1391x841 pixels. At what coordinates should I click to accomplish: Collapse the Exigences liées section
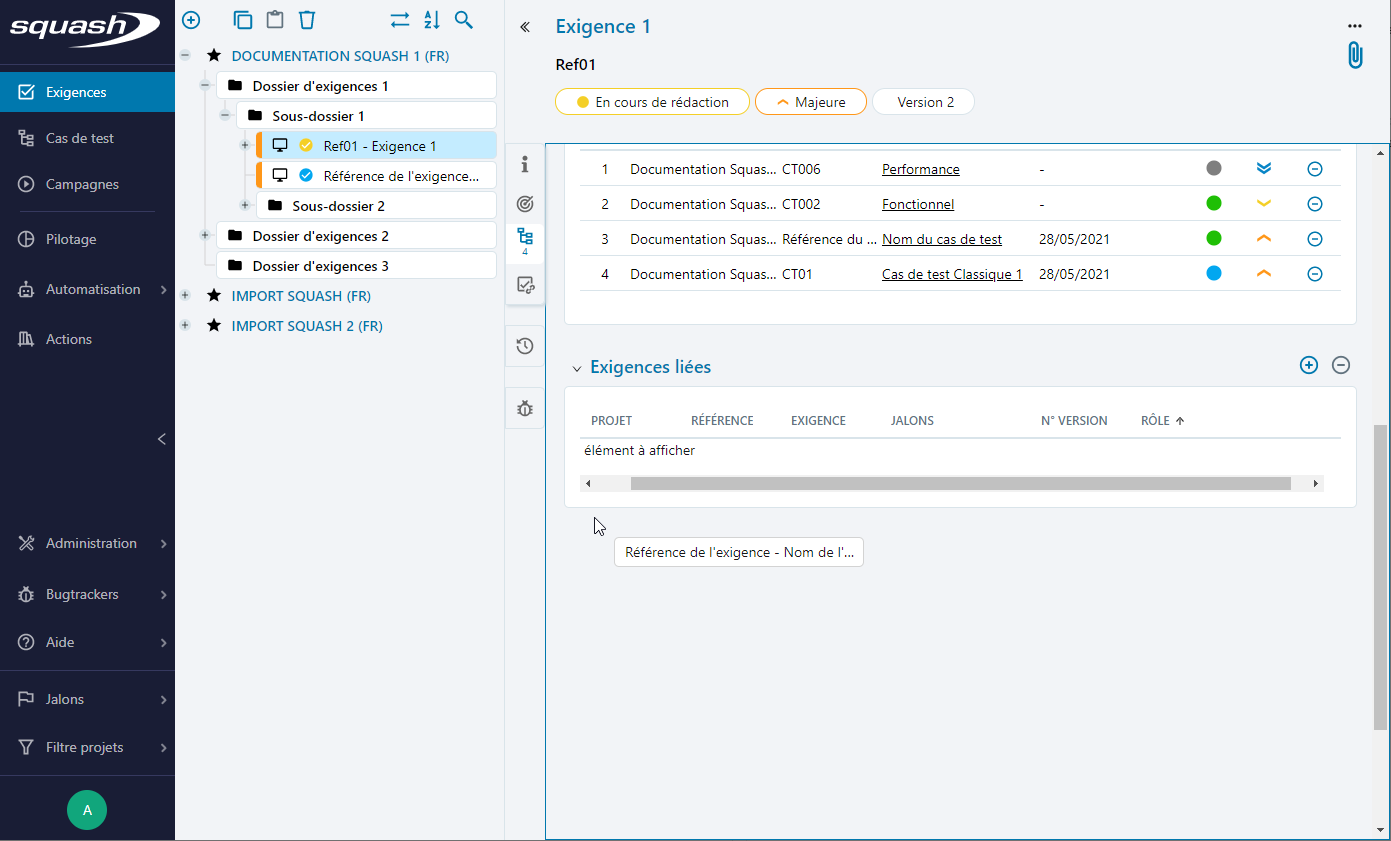(x=576, y=368)
